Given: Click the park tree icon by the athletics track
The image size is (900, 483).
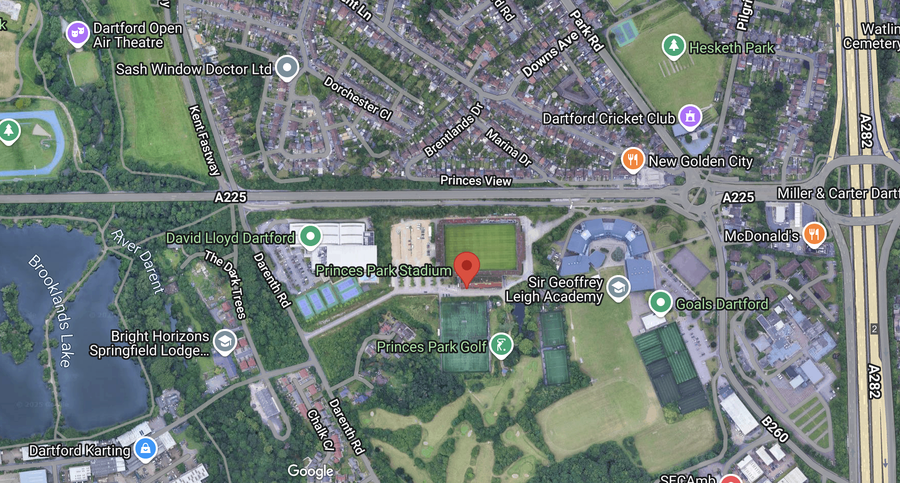Looking at the screenshot, I should click(9, 132).
